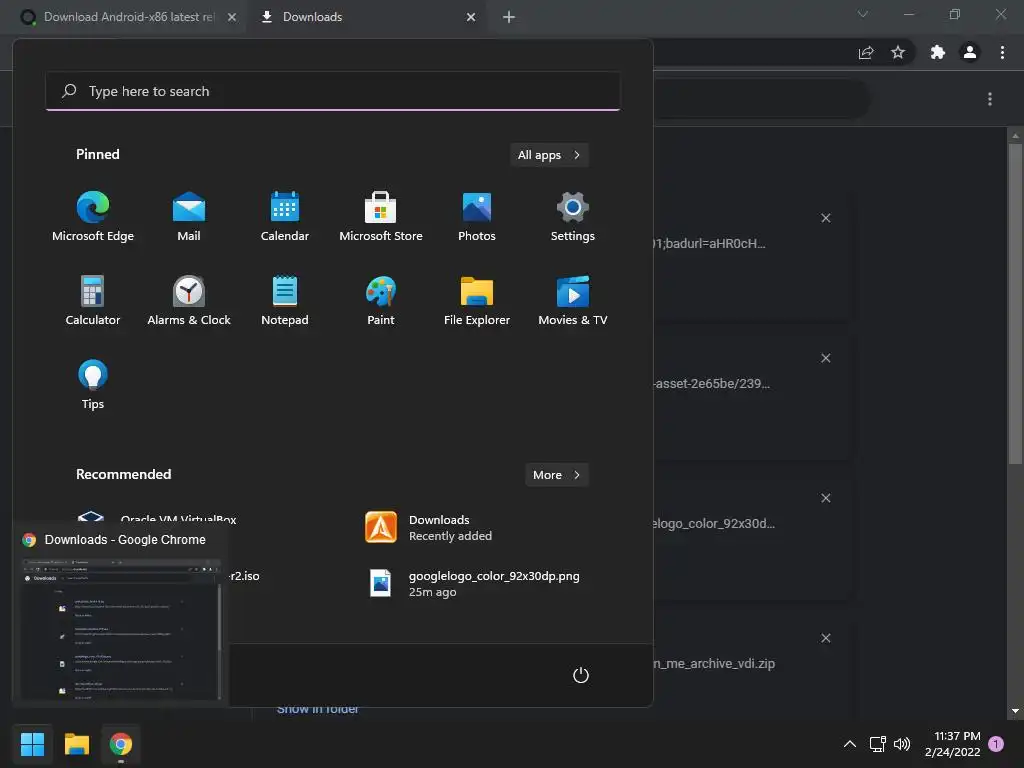
Task: Remove the asset-2e65be download entry
Action: click(x=825, y=358)
